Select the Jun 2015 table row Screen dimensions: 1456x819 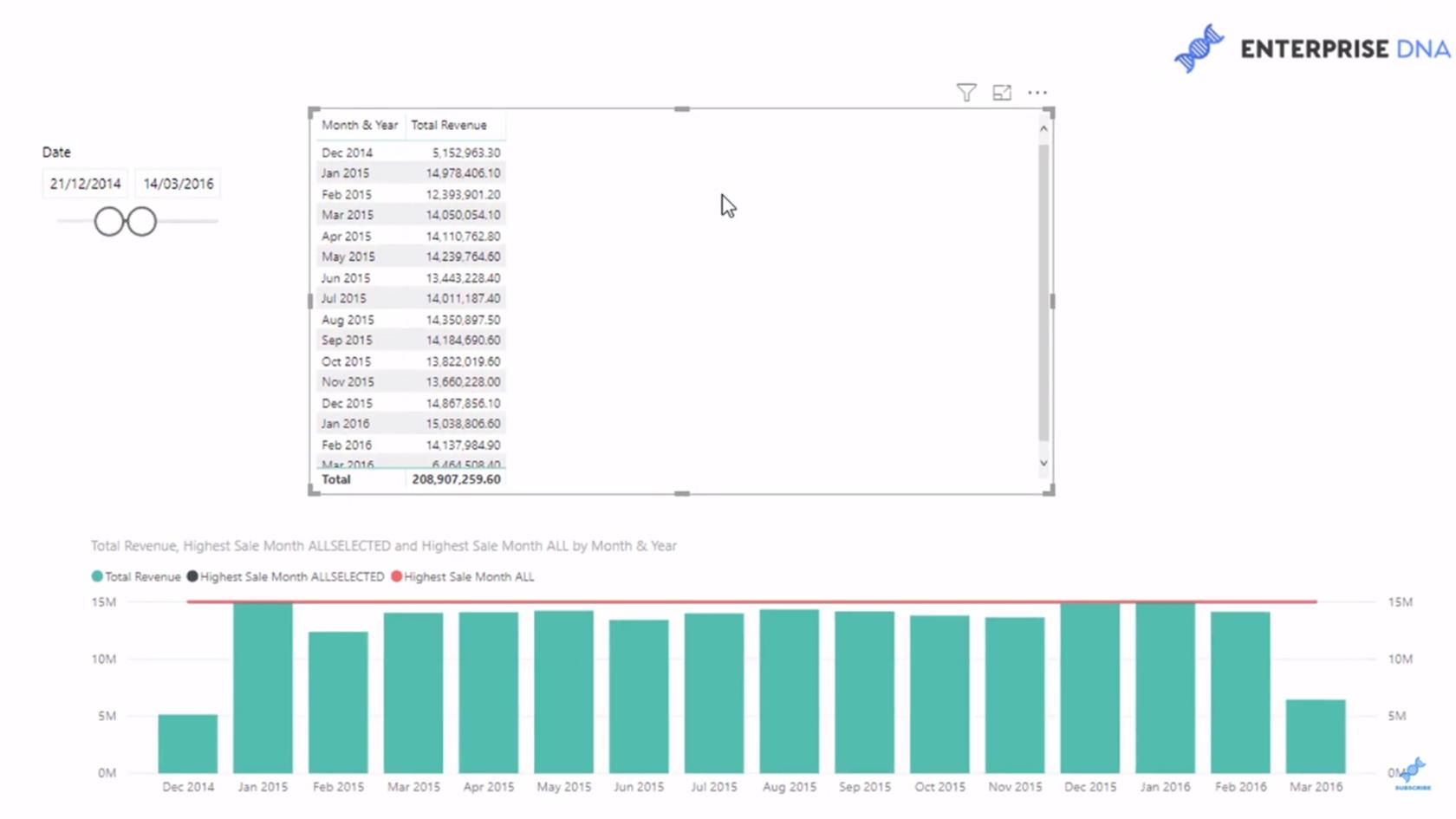[x=411, y=278]
